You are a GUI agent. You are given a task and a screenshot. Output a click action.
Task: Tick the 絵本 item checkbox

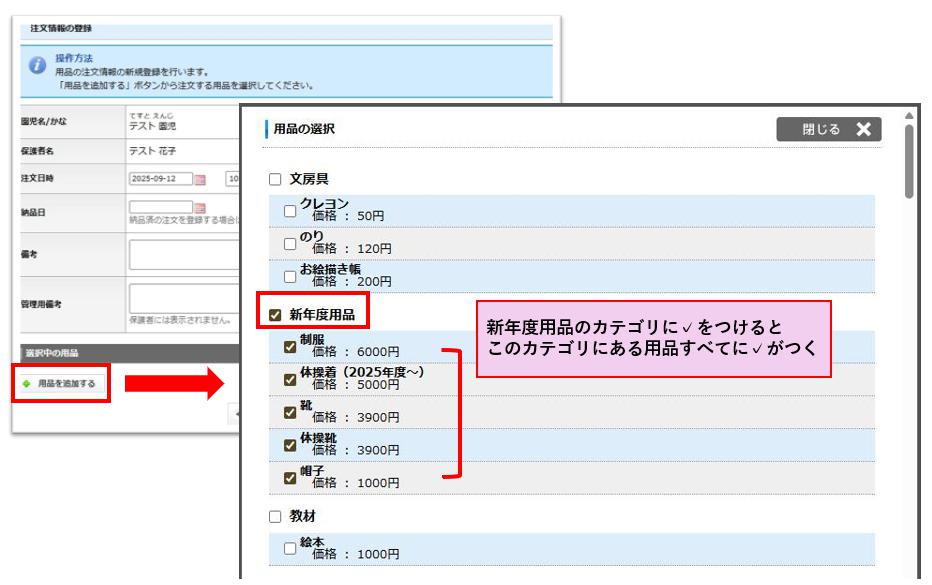[x=290, y=548]
